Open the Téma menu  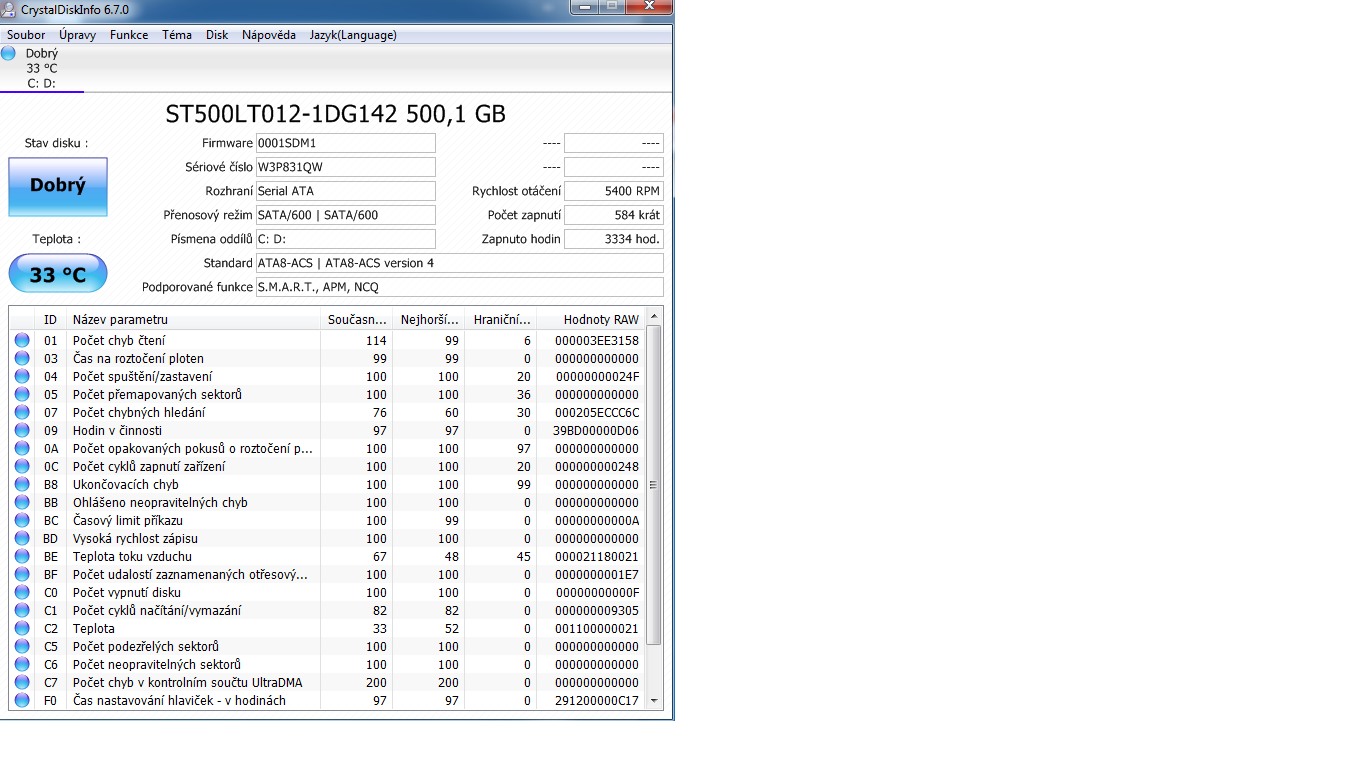(x=177, y=35)
